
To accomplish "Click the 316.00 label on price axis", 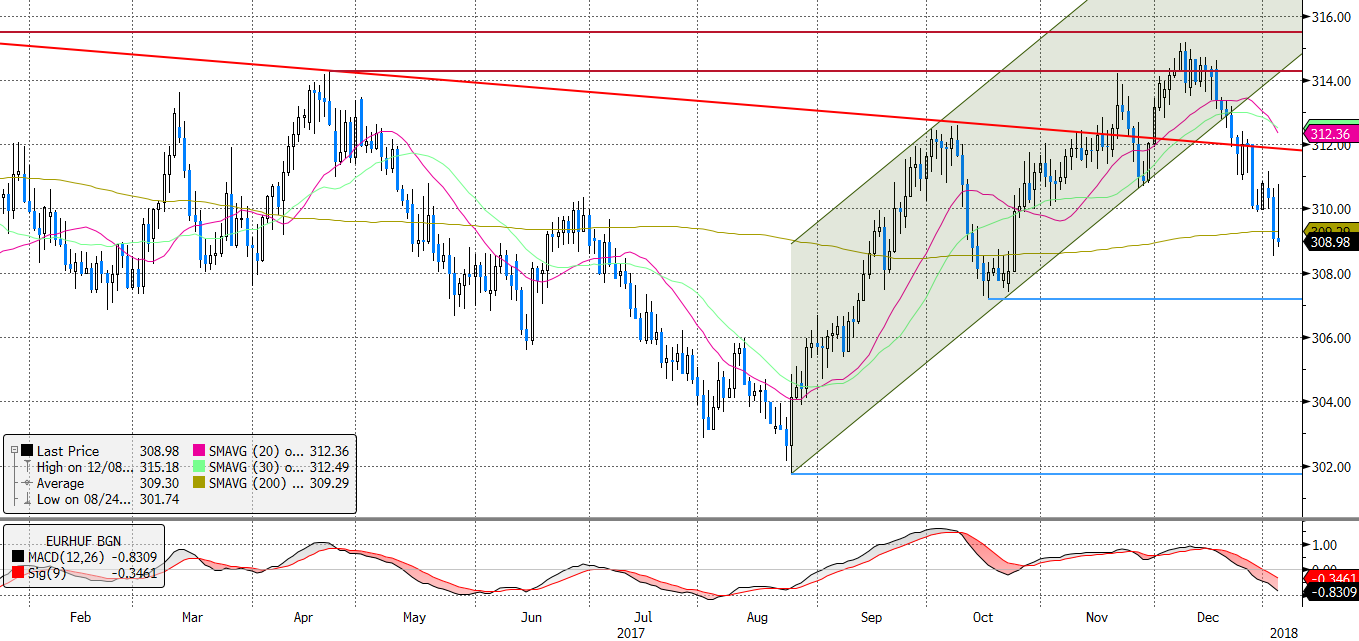I will tap(1329, 17).
